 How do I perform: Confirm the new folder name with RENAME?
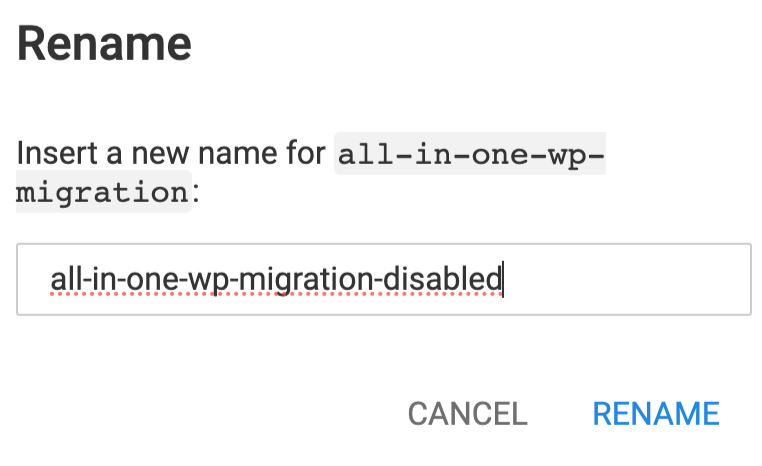pos(655,413)
